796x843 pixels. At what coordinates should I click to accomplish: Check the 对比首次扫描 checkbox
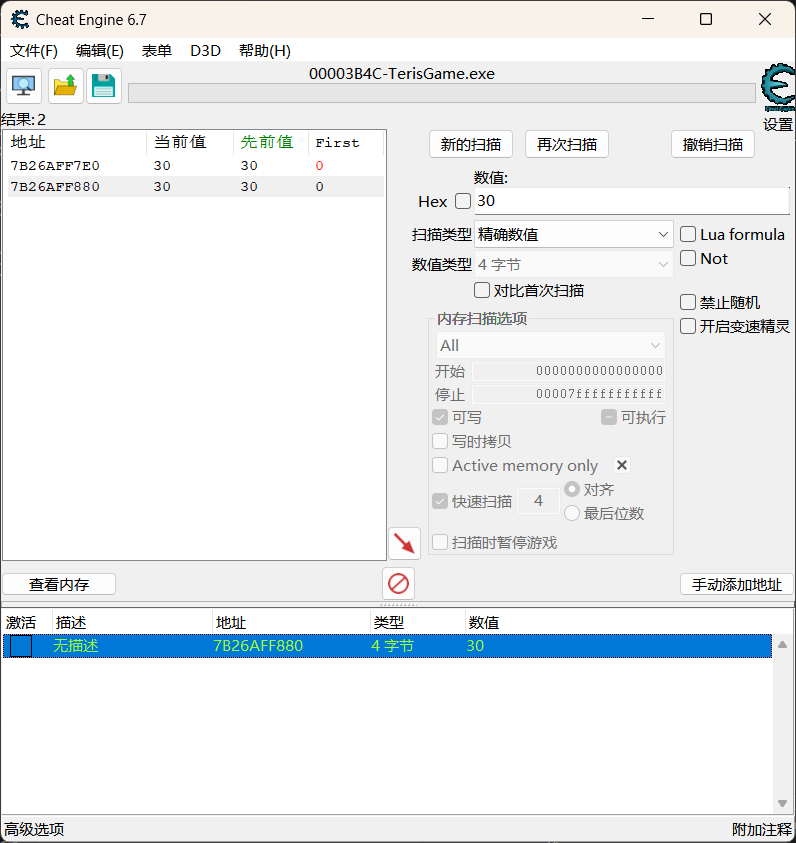click(482, 290)
